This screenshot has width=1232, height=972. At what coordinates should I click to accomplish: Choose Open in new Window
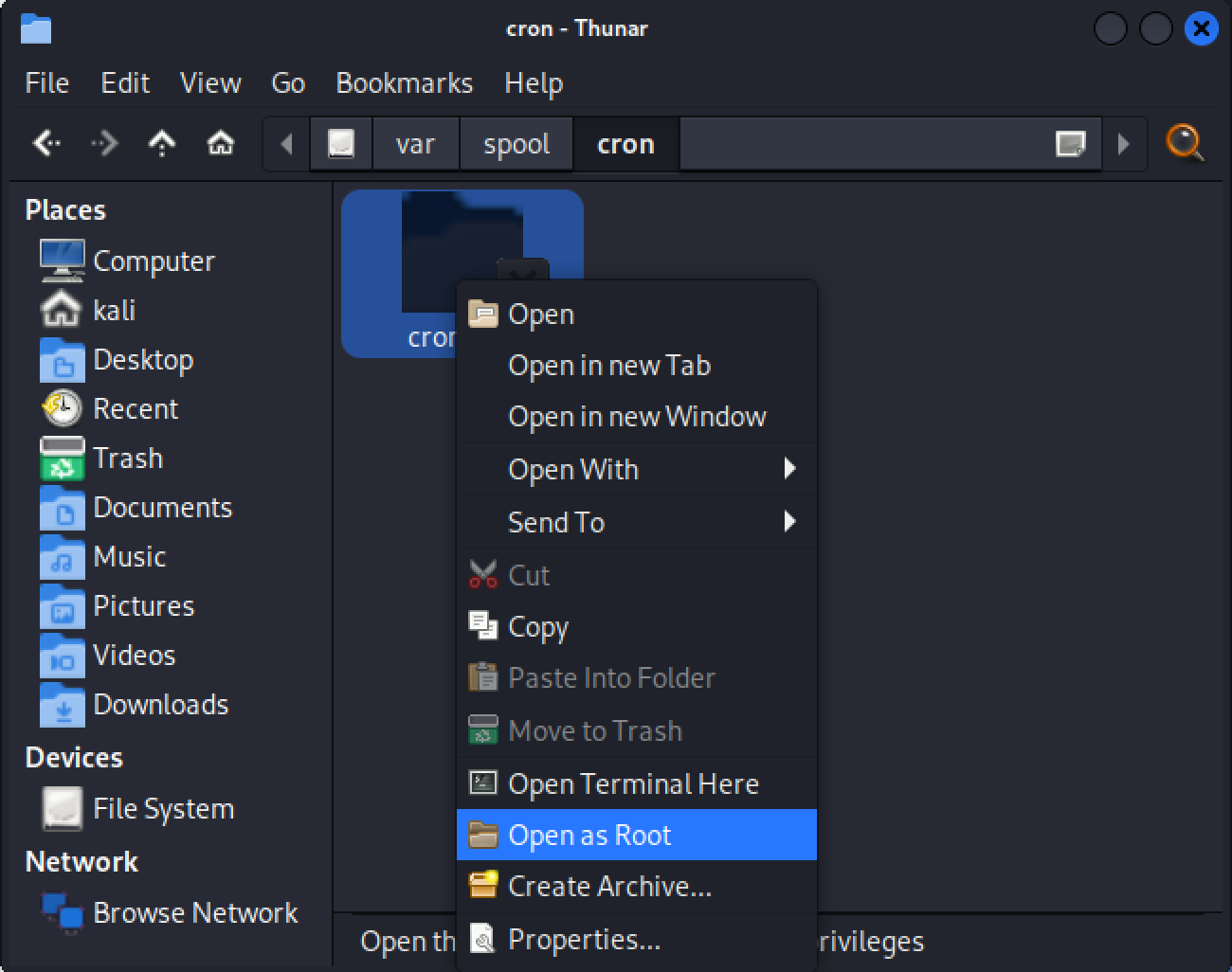637,416
